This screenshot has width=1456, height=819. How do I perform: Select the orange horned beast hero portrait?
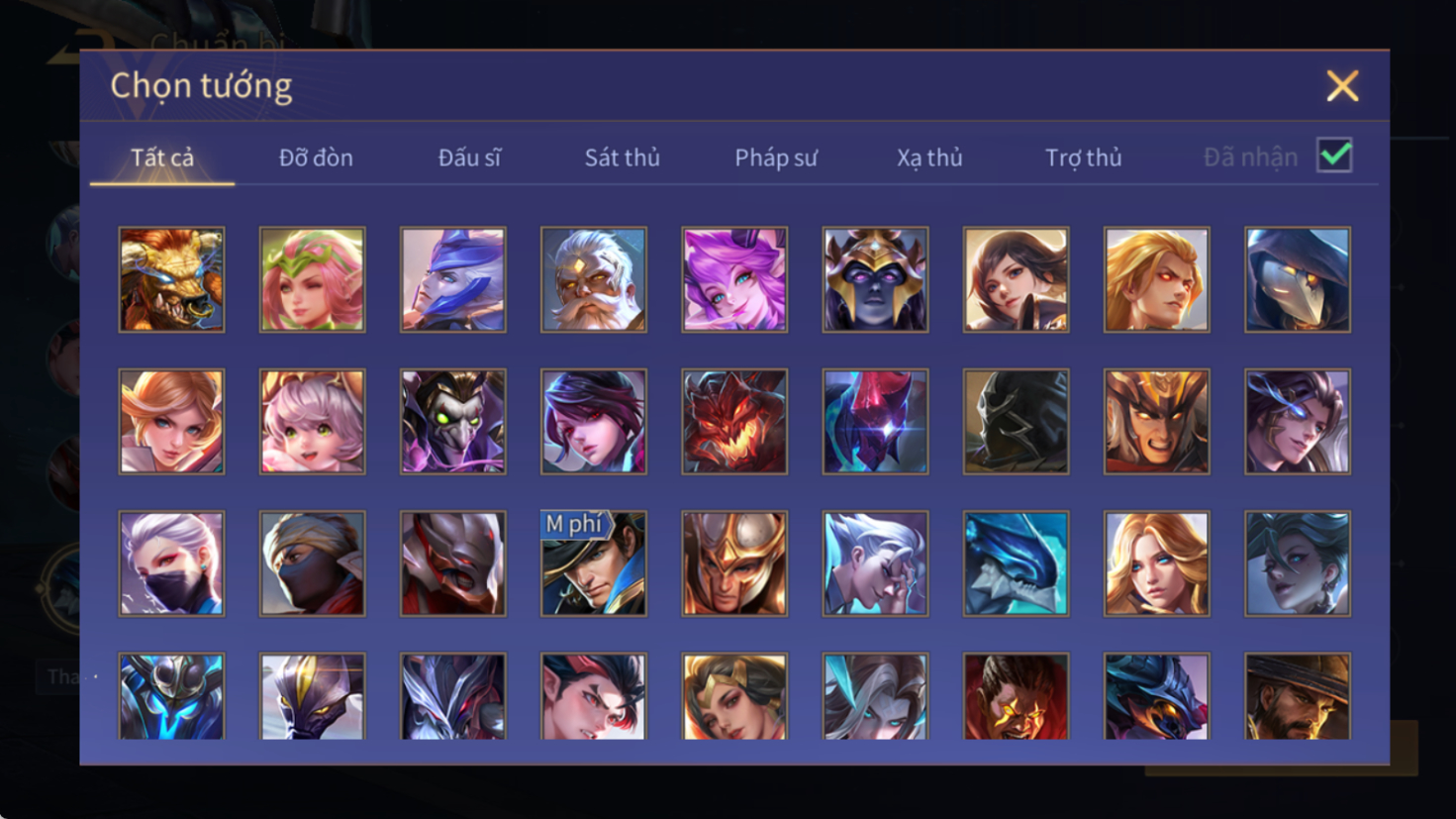[171, 279]
